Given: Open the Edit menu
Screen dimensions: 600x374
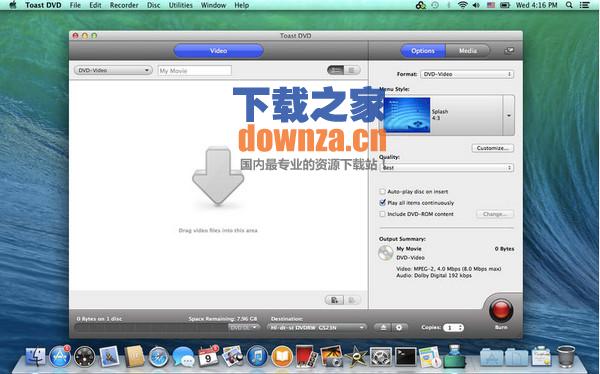Looking at the screenshot, I should (x=95, y=5).
